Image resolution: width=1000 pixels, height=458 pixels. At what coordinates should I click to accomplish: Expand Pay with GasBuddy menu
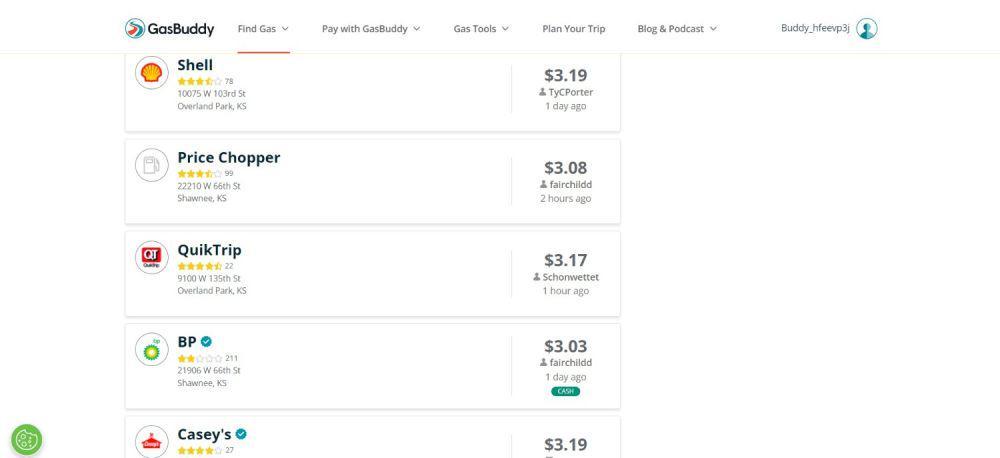371,29
